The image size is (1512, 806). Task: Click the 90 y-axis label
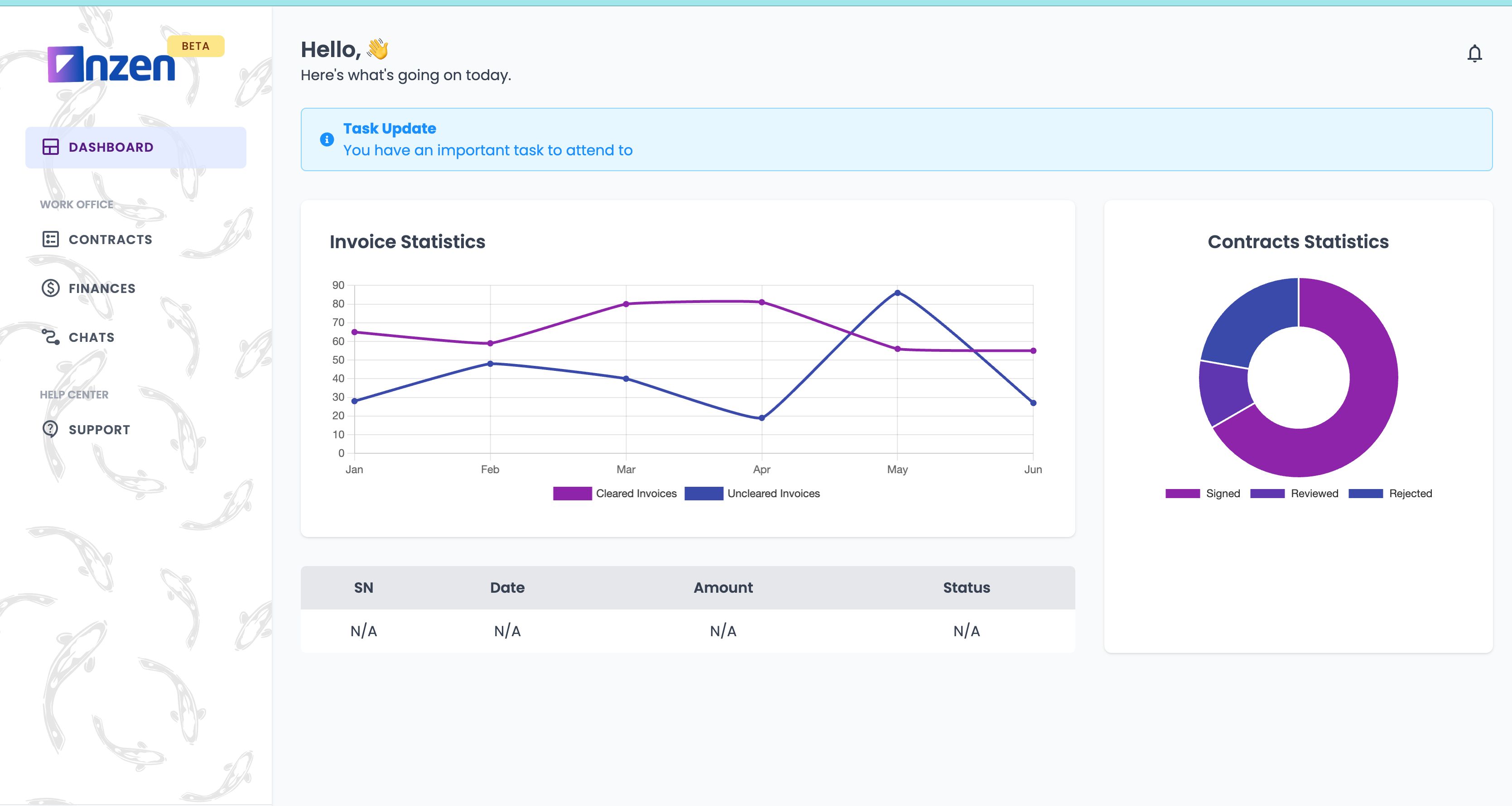tap(338, 285)
